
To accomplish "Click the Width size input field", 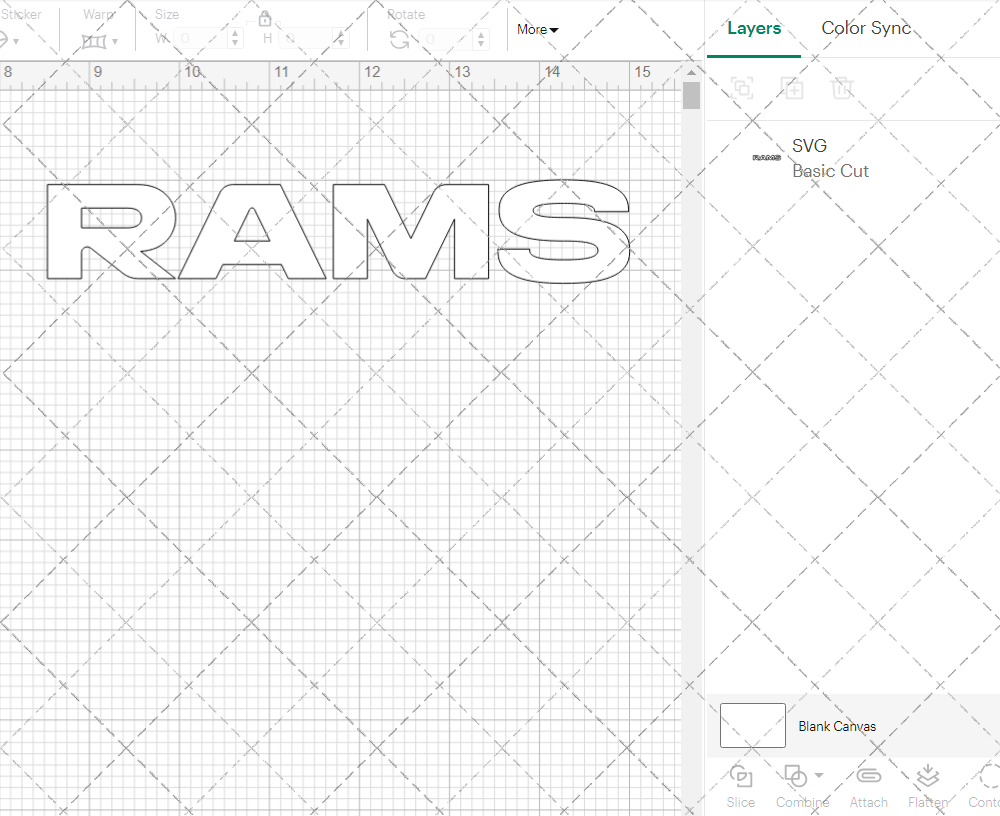I will click(200, 38).
